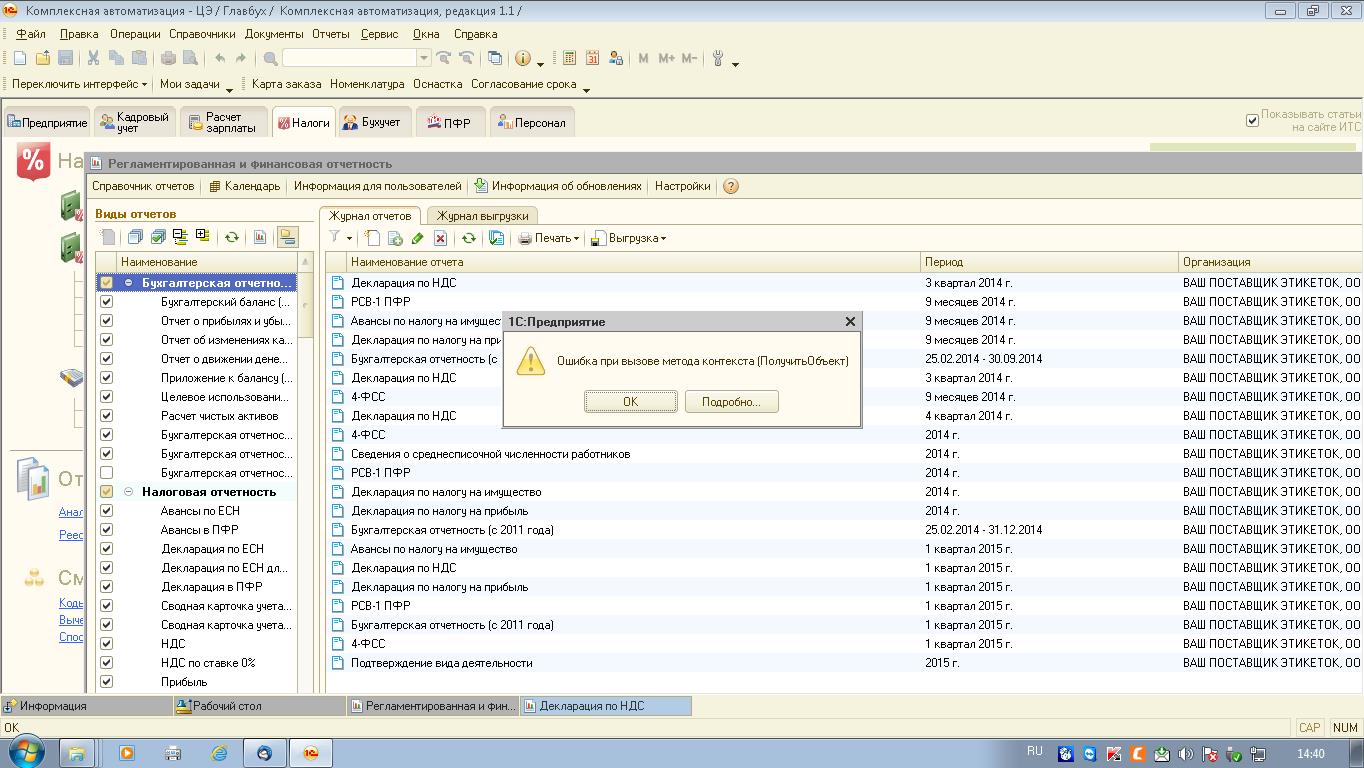Switch to the Журнал выгрузки tab
The width and height of the screenshot is (1364, 768).
[482, 215]
